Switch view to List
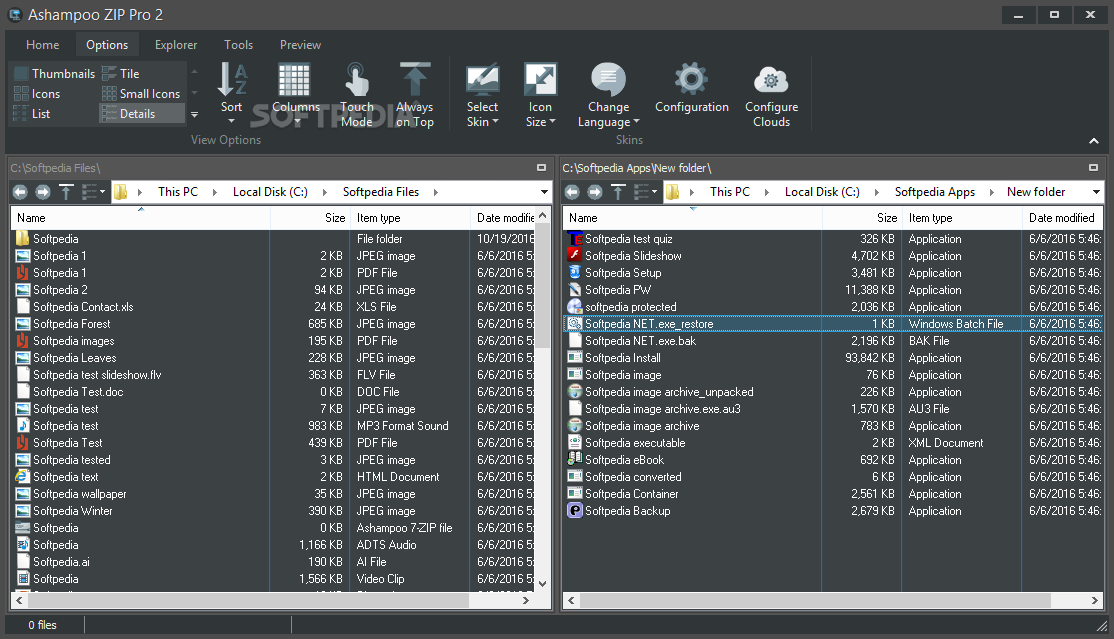Screen dimensions: 1114x639 (x=32, y=114)
